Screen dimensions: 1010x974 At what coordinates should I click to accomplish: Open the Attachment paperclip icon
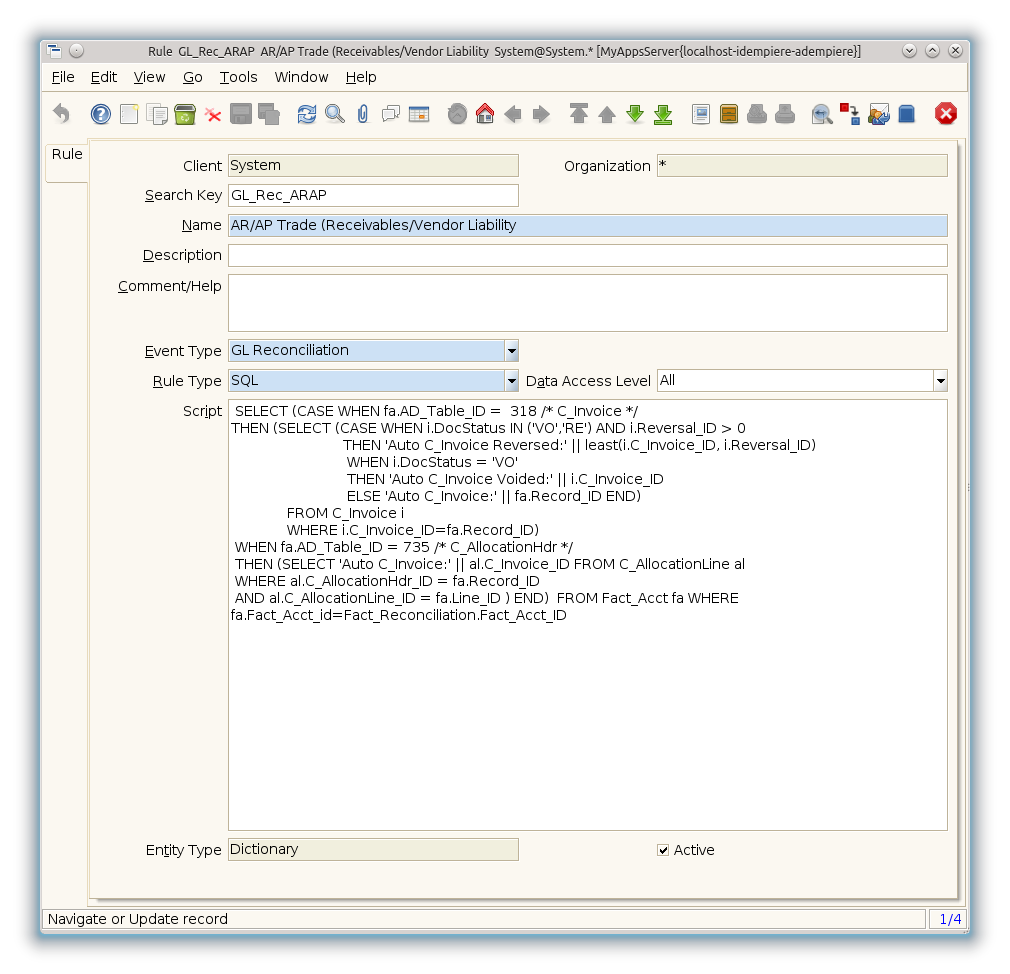point(362,114)
